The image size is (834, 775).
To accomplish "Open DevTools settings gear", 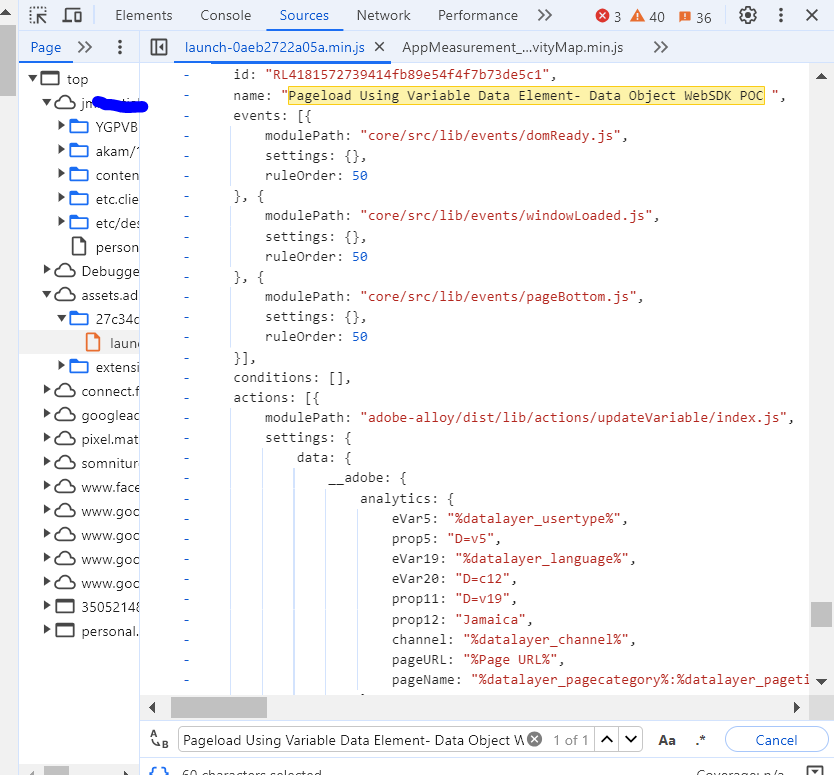I will click(x=747, y=14).
